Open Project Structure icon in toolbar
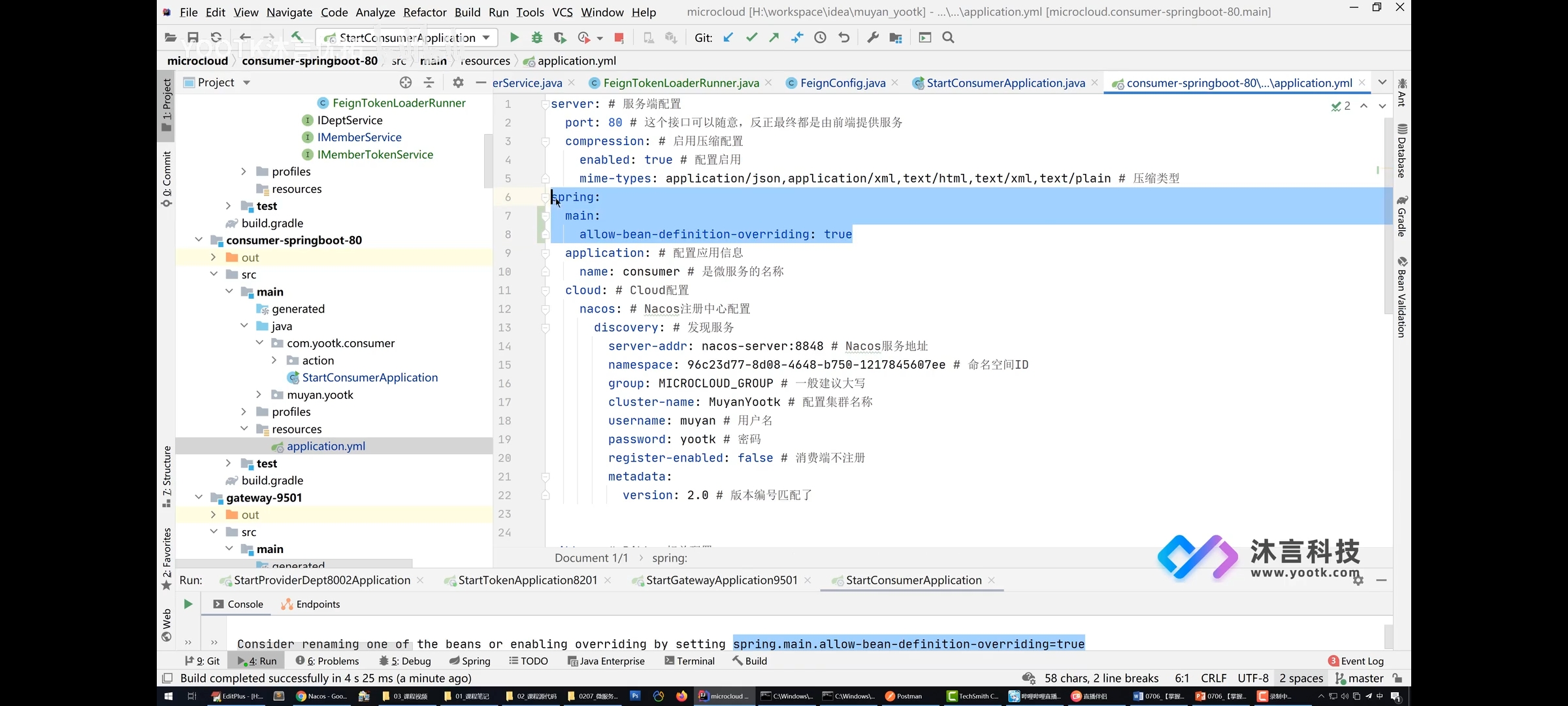The width and height of the screenshot is (1568, 706). [x=896, y=38]
